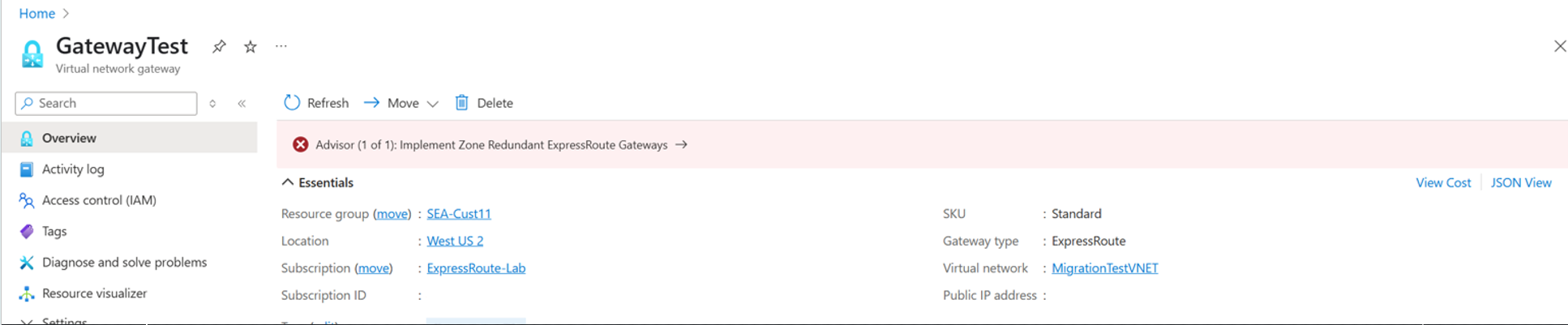Click the View Cost link
This screenshot has height=325, width=1568.
[1443, 183]
